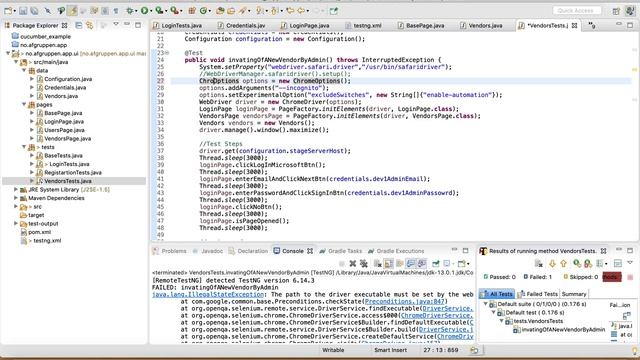Viewport: 640px width, 360px height.
Task: Open the Summary tab in TestNG results
Action: (573, 294)
